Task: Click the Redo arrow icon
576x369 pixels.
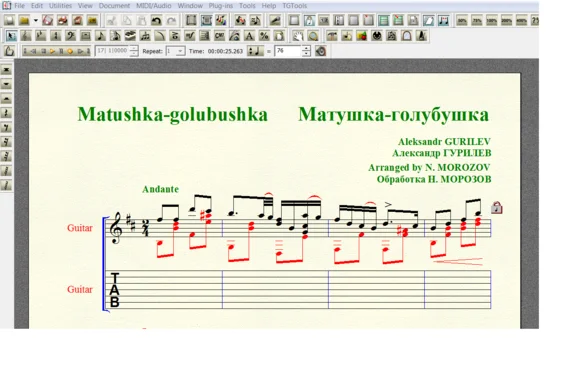Action: (x=171, y=21)
